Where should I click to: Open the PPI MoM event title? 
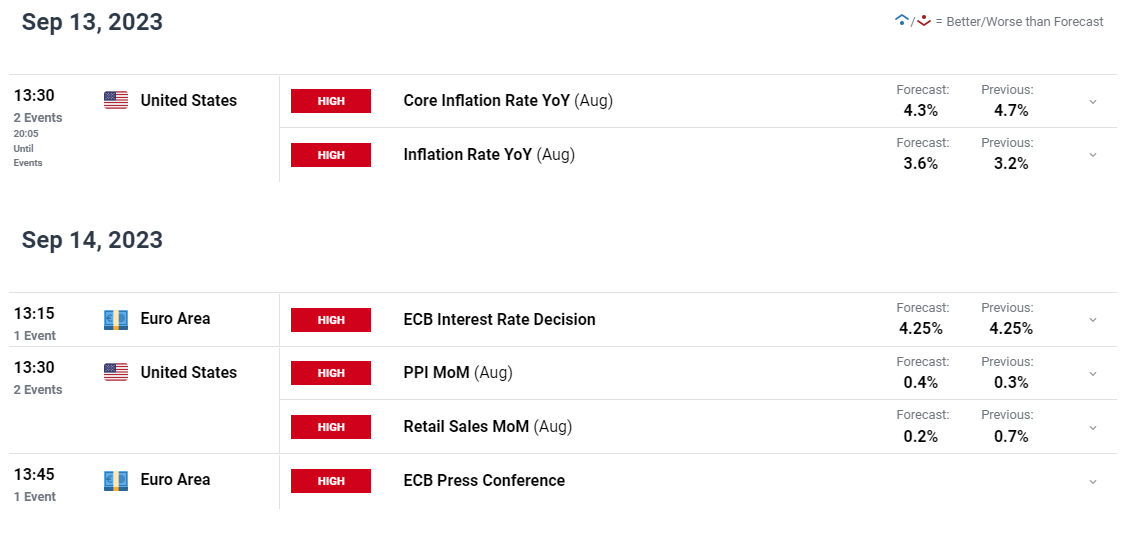click(x=458, y=372)
